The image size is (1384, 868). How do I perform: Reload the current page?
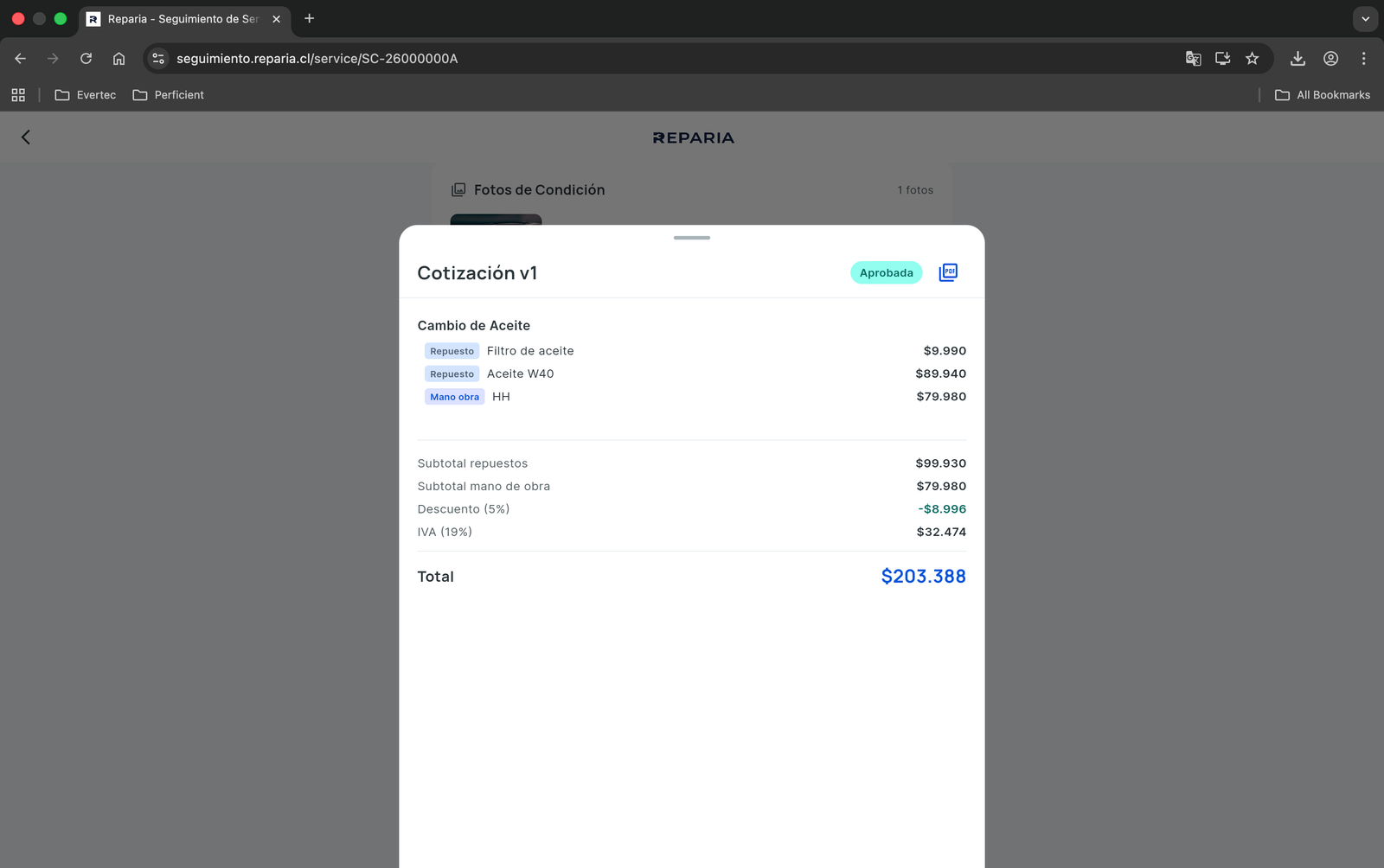pos(86,58)
